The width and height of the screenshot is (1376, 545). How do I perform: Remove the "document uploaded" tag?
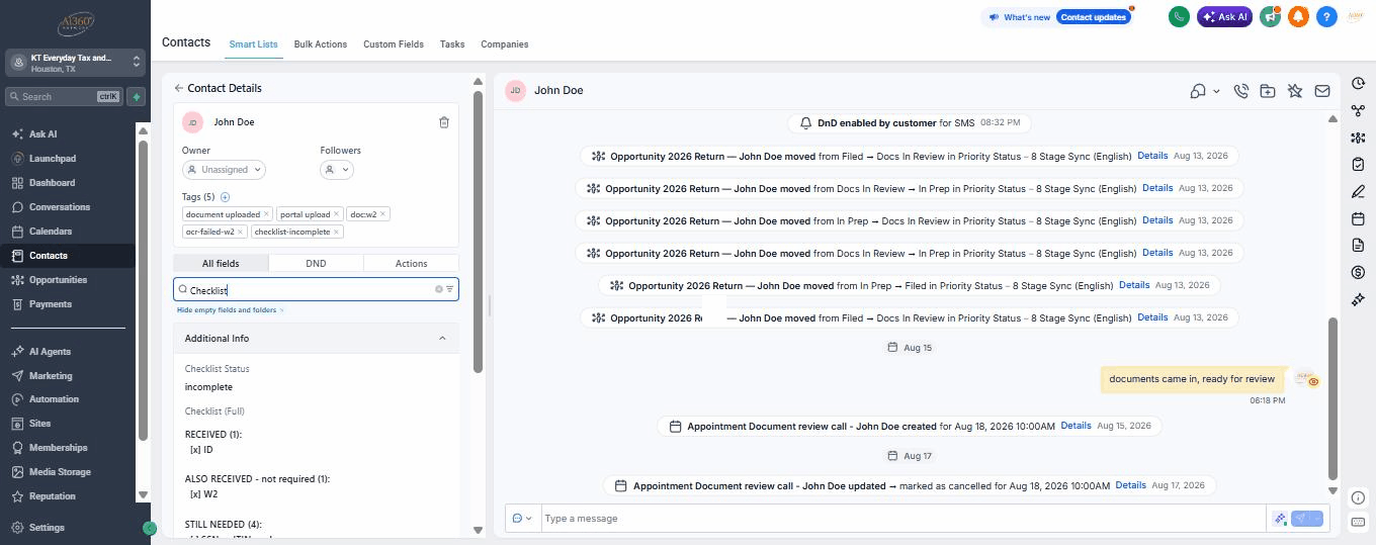point(267,214)
